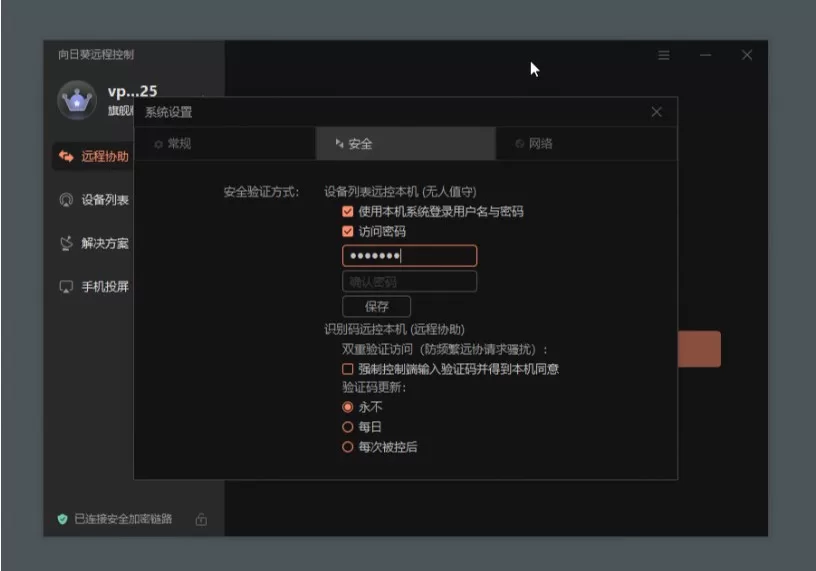The image size is (816, 571).
Task: Close the 向日葵远程控制 main window
Action: (x=747, y=55)
